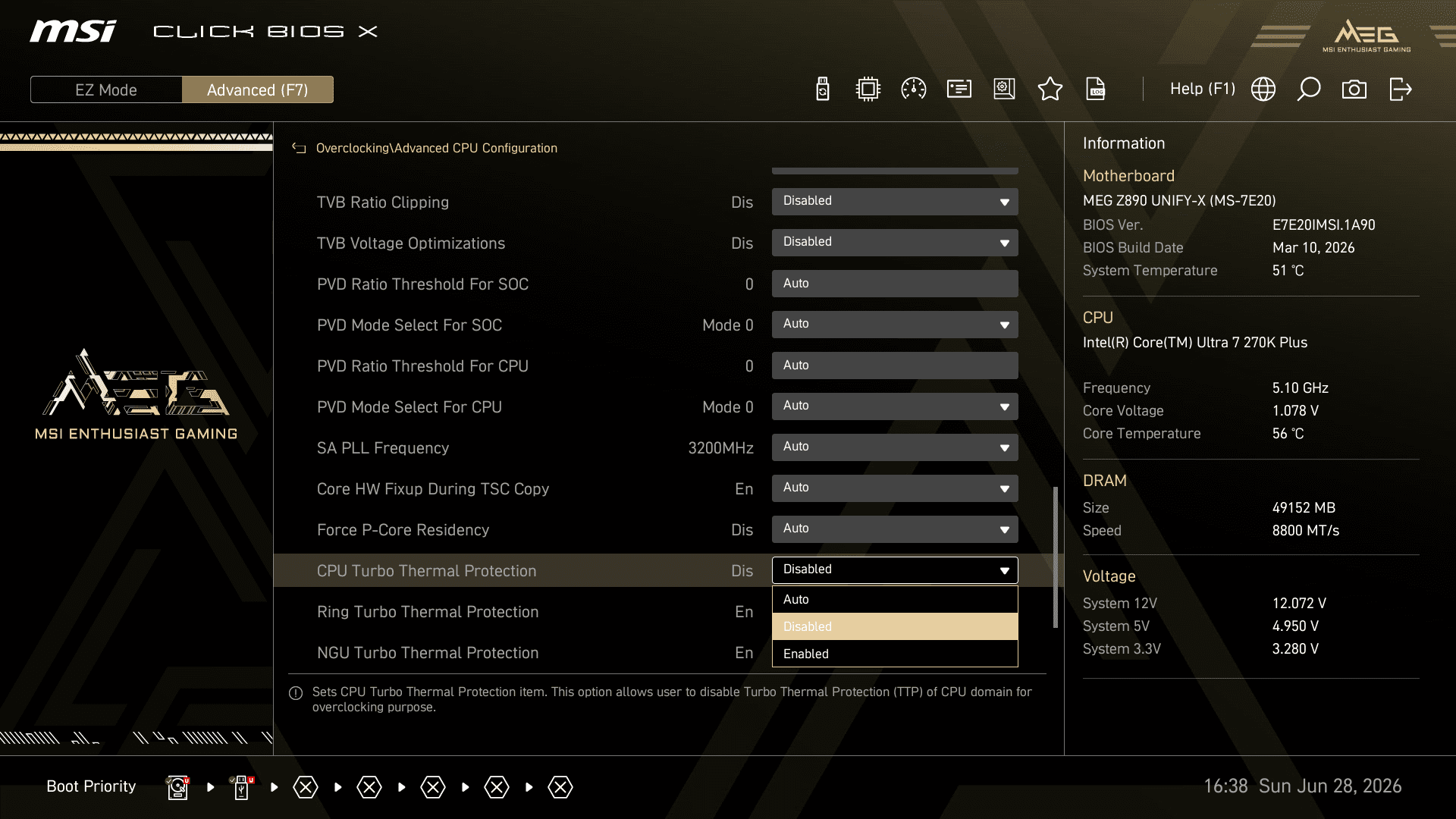Open the LOG file icon
Screen dimensions: 1456x819
click(1096, 89)
